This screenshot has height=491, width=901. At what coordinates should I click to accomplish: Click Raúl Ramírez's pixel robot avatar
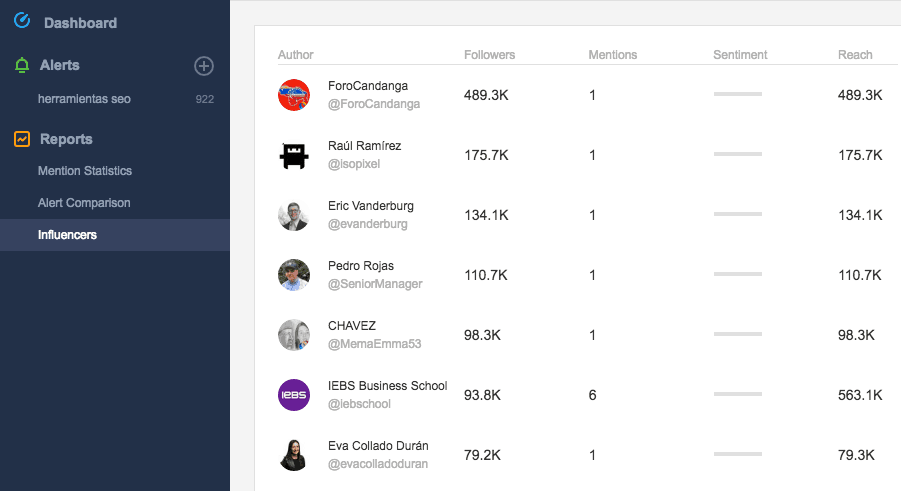294,155
